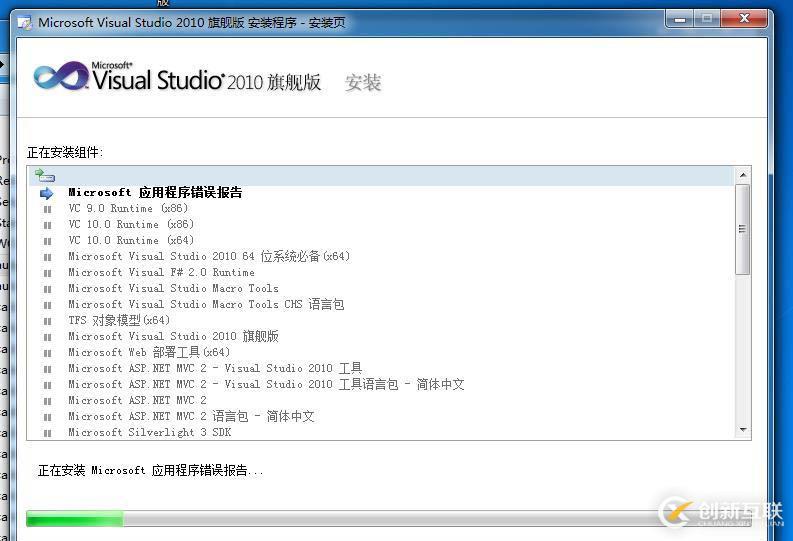The image size is (793, 541).
Task: Select ASP.NET MVC 2 语言包 - 简体中文 row
Action: [x=191, y=416]
